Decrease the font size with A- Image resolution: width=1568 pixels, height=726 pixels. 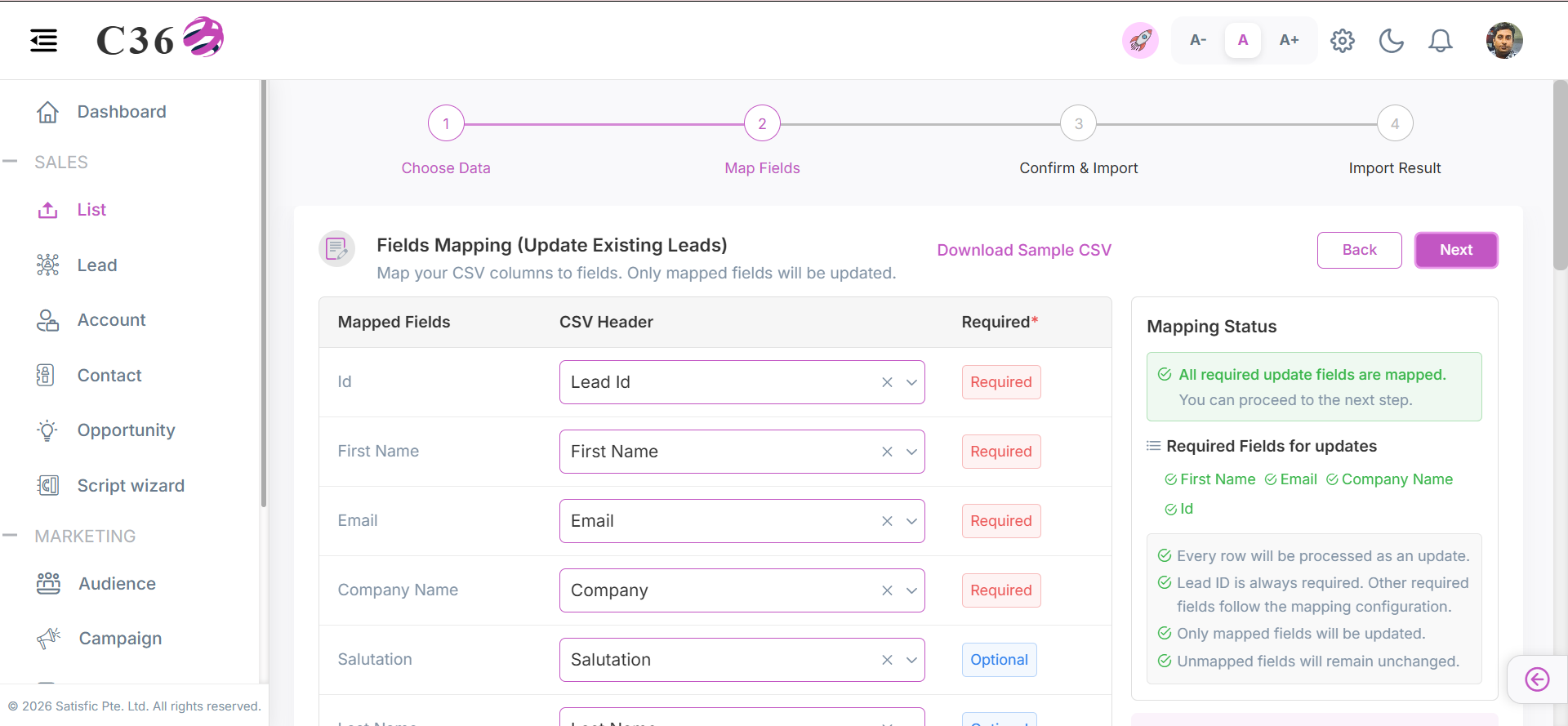click(x=1198, y=40)
